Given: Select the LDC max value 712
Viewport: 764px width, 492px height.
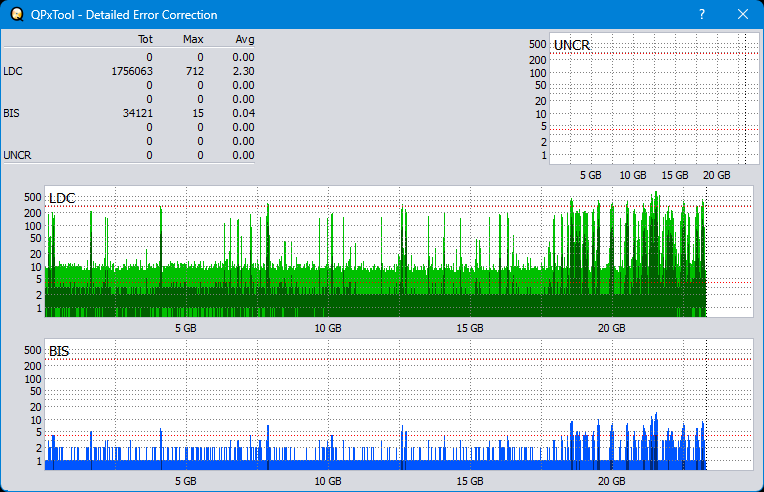Looking at the screenshot, I should (194, 71).
